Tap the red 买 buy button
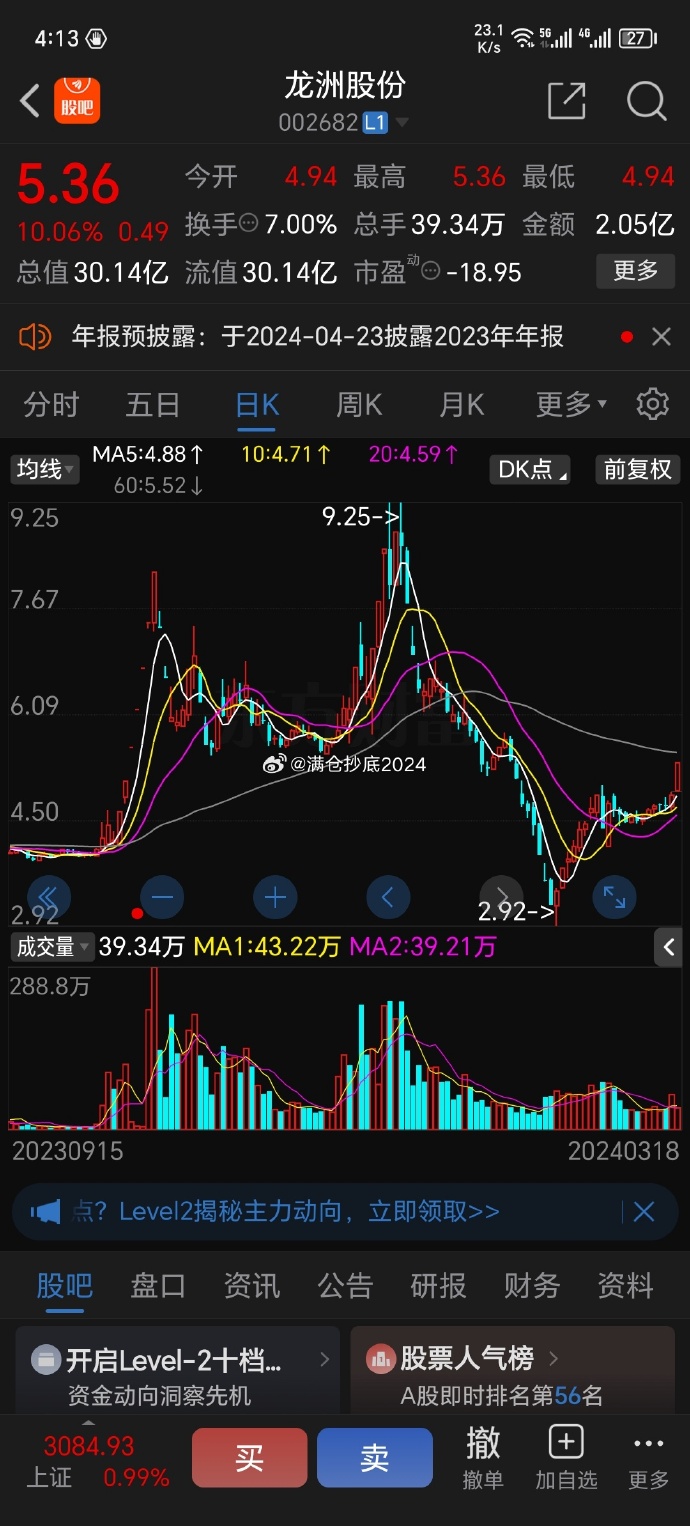The height and width of the screenshot is (1526, 690). (x=250, y=1458)
